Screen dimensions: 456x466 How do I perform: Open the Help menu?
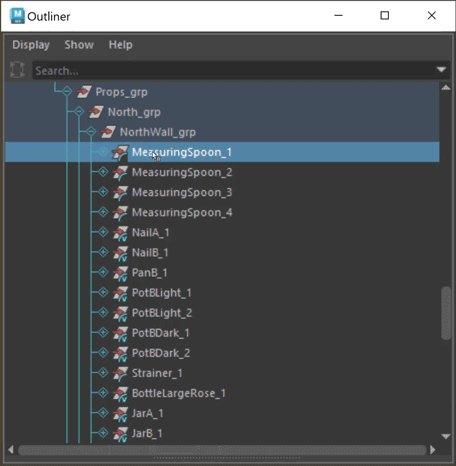tap(121, 45)
